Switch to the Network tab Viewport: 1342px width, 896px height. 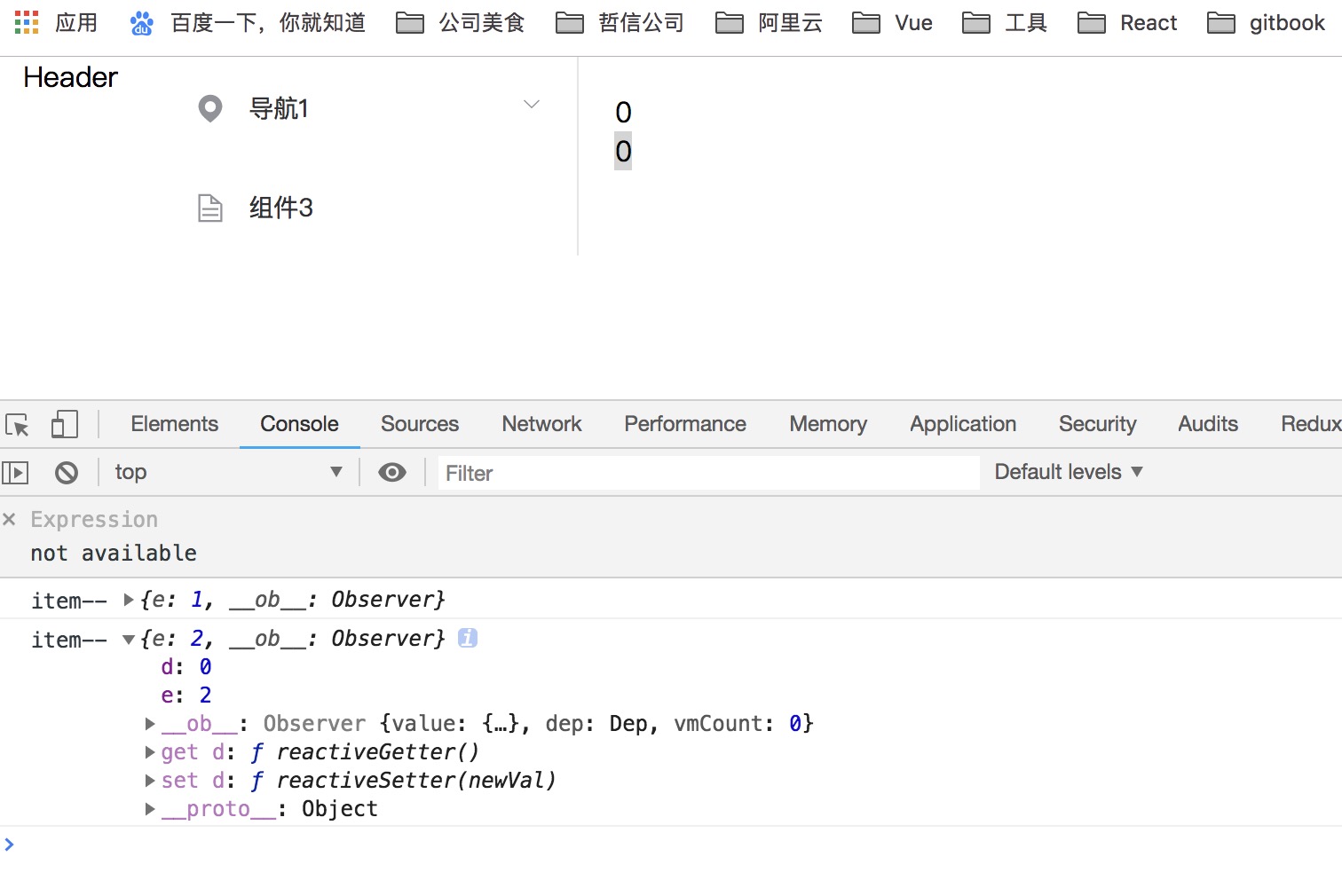[x=541, y=424]
